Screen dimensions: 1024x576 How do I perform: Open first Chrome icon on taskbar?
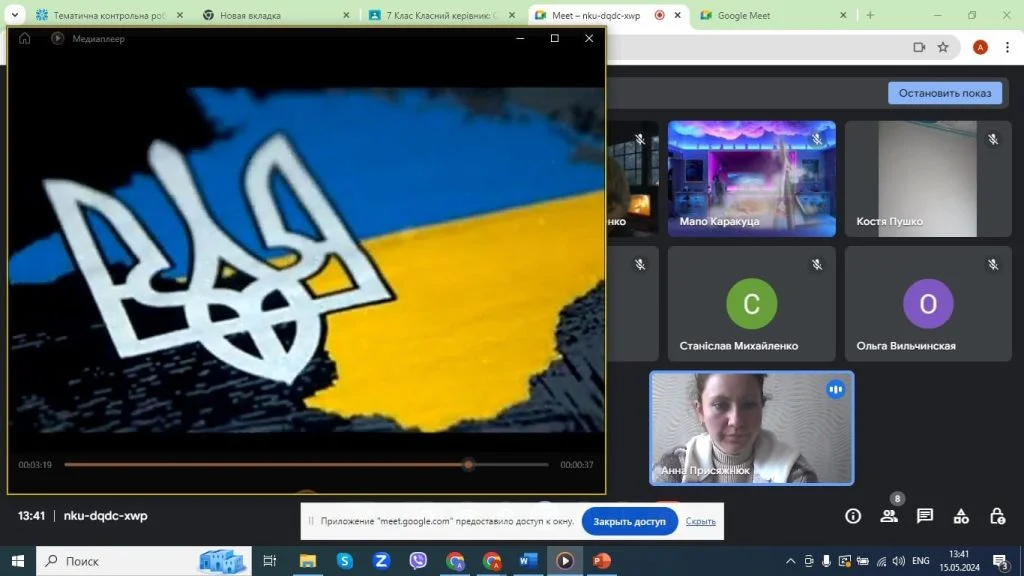(x=455, y=561)
